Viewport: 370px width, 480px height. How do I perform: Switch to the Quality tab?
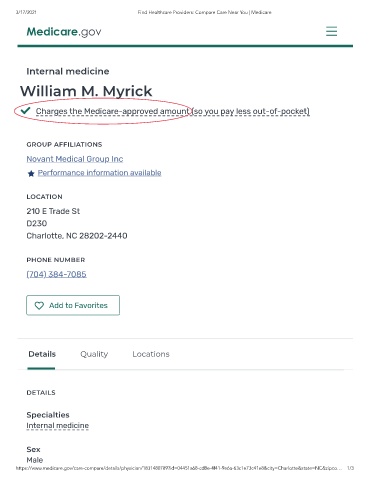(x=94, y=354)
